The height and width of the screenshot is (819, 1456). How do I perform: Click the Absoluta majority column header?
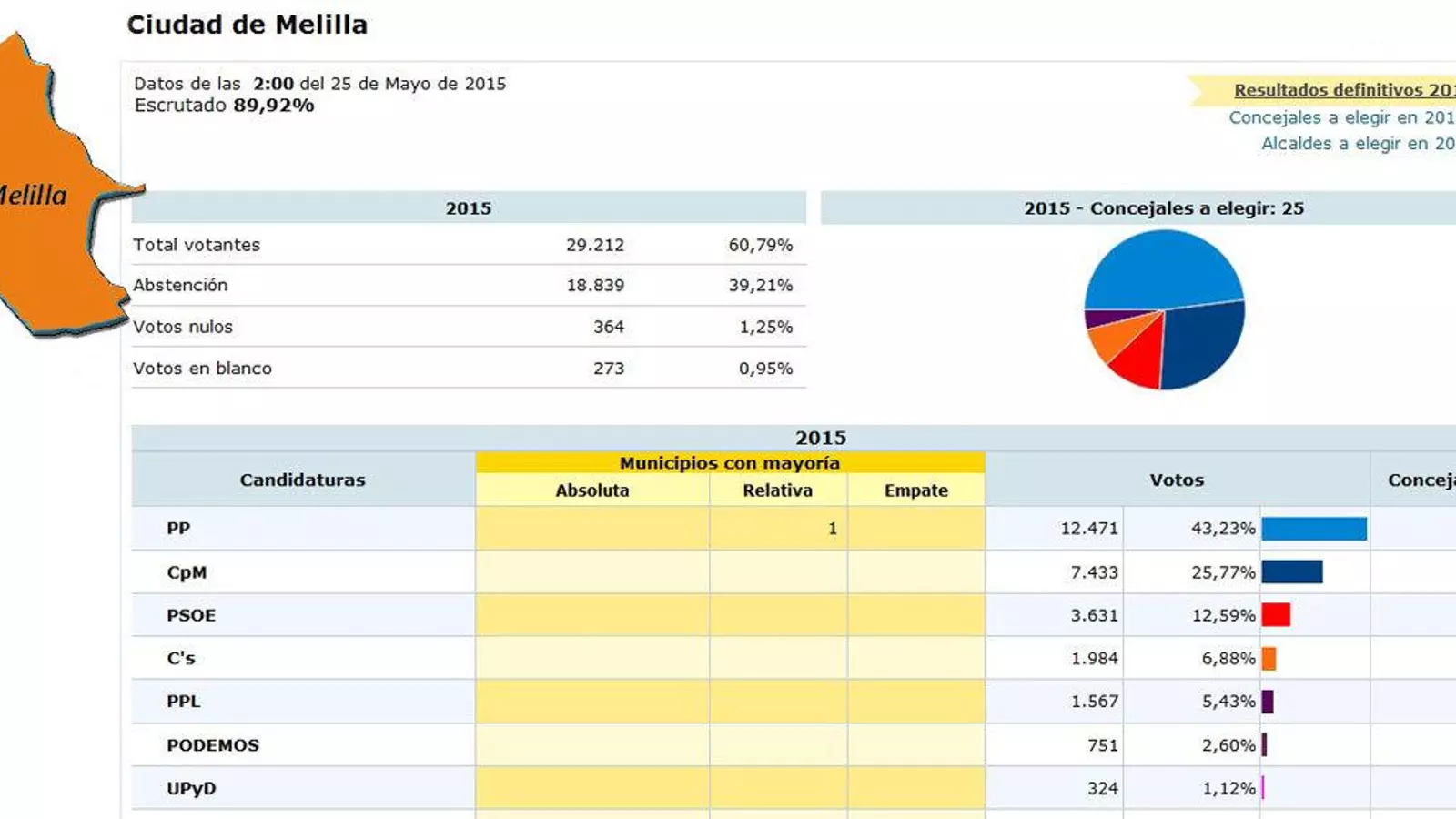[591, 490]
